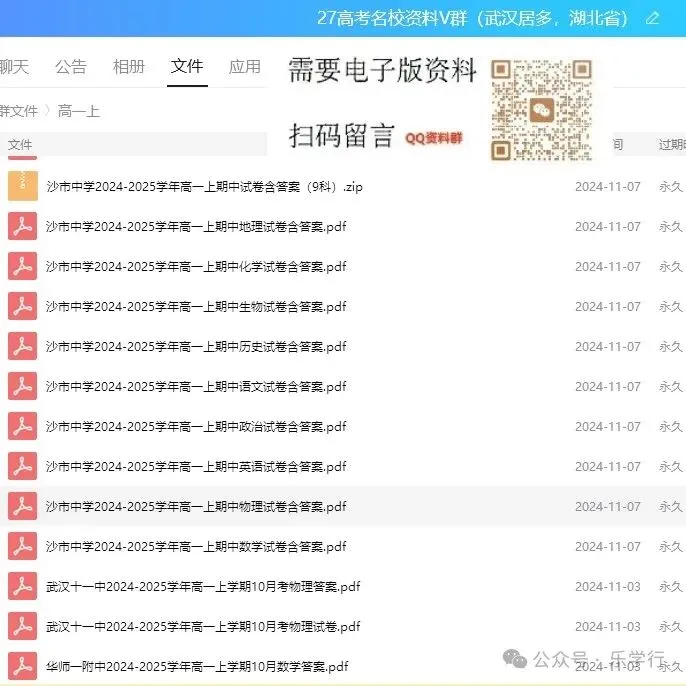Open the 相册 tab
This screenshot has height=686, width=686.
129,67
